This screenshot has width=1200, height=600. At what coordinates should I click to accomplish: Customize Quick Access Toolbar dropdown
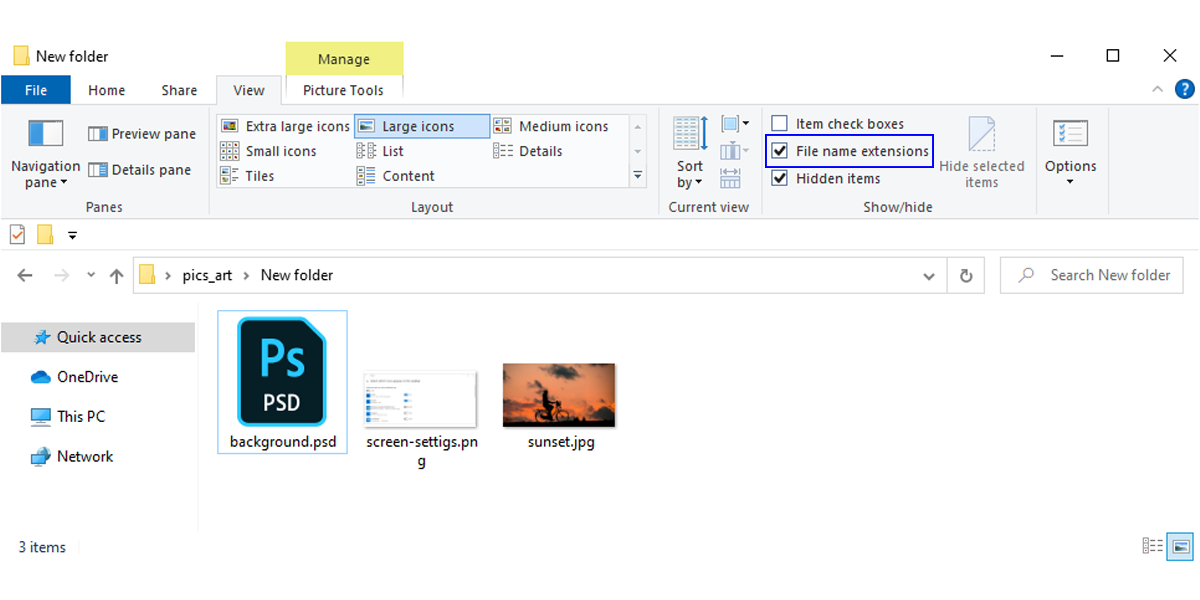(x=72, y=236)
